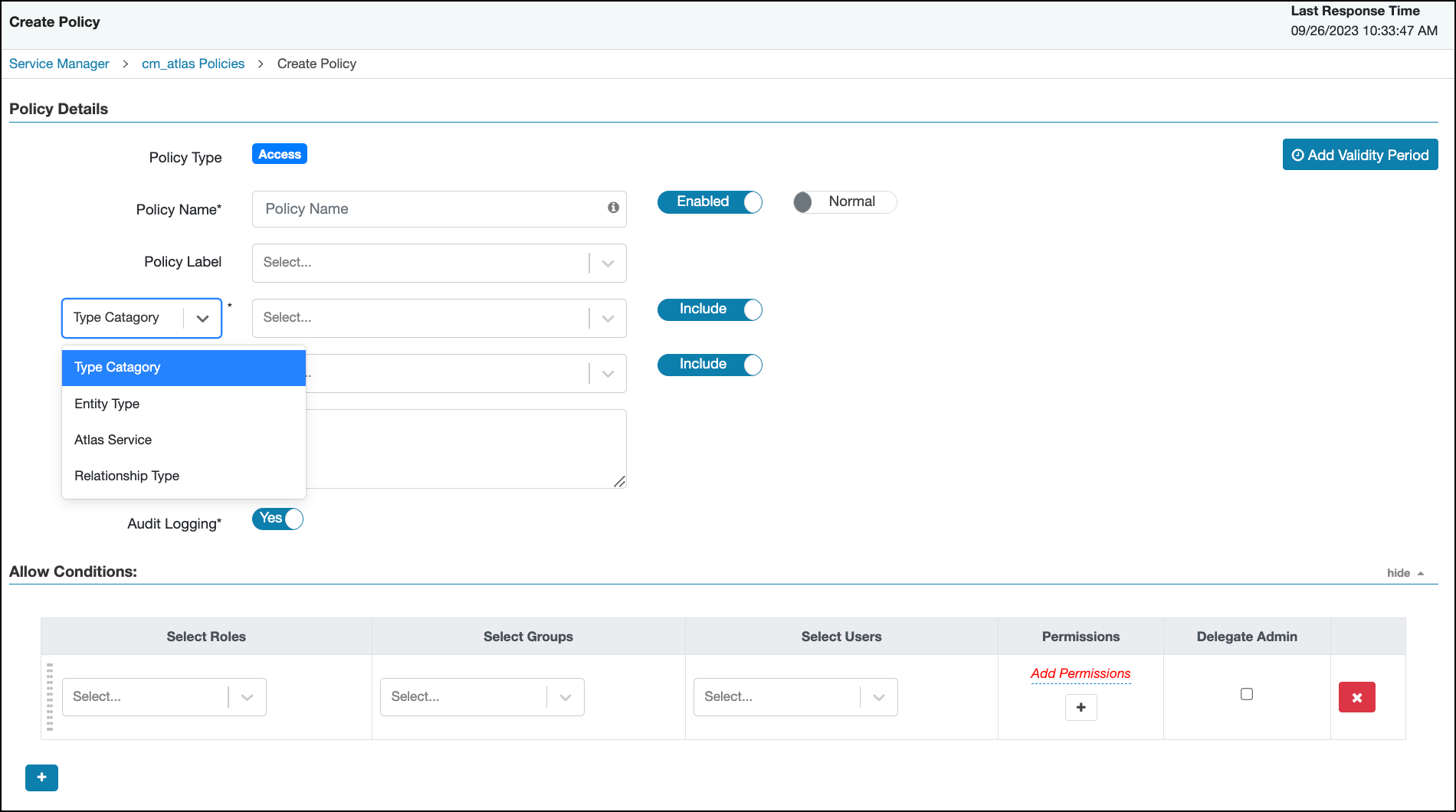Click the blue plus to add a condition row
1456x812 pixels.
pyautogui.click(x=41, y=778)
